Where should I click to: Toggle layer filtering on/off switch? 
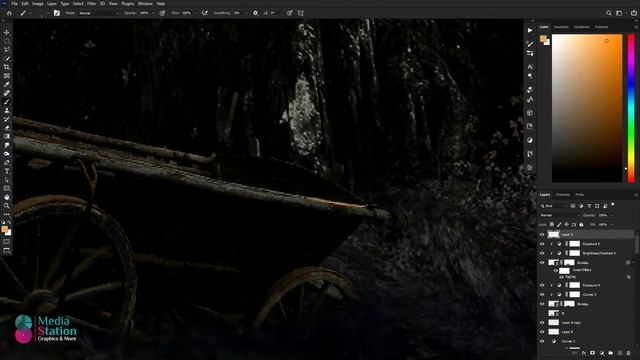coord(613,205)
